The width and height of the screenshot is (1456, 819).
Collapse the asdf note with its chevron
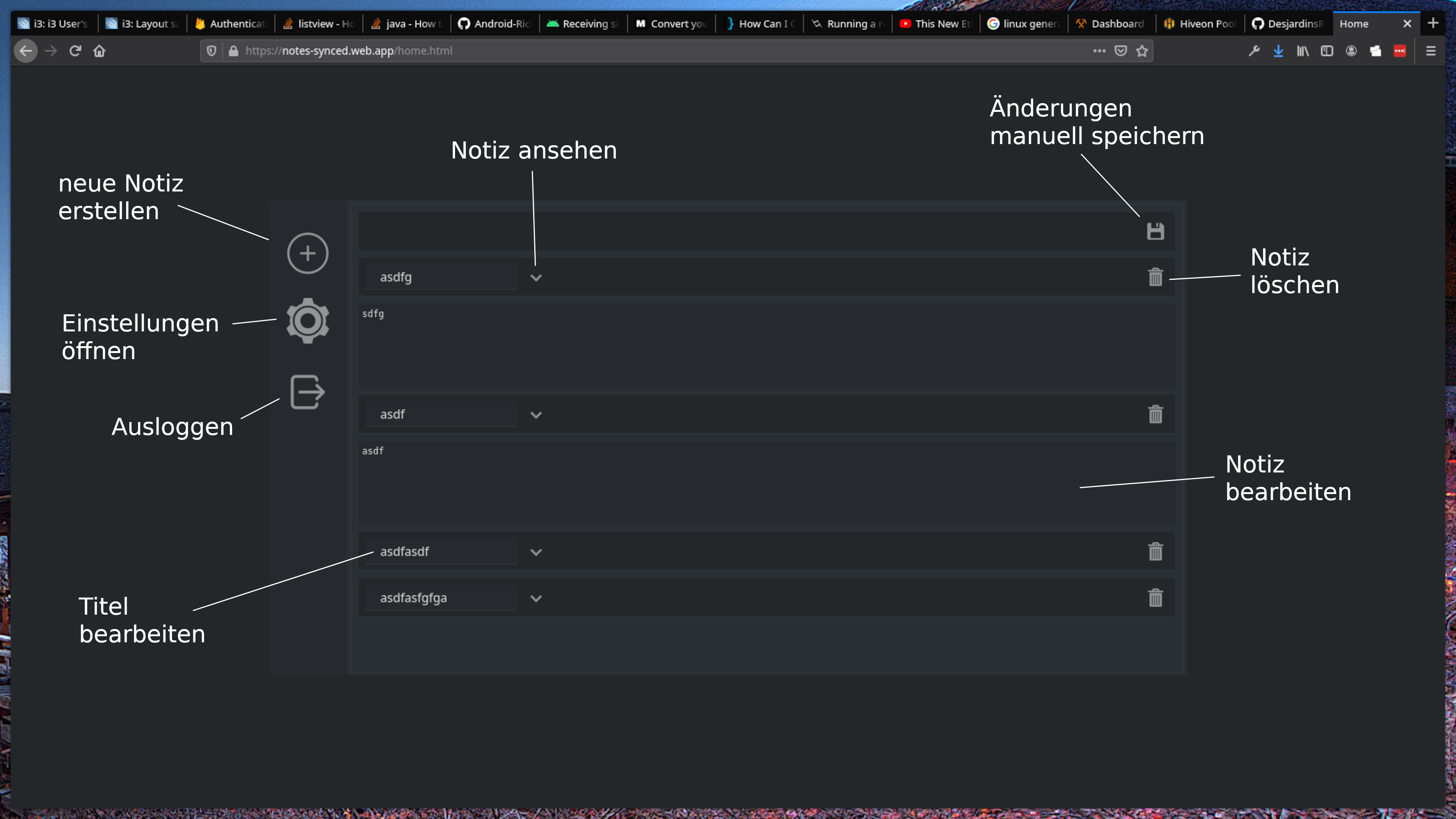[x=536, y=415]
